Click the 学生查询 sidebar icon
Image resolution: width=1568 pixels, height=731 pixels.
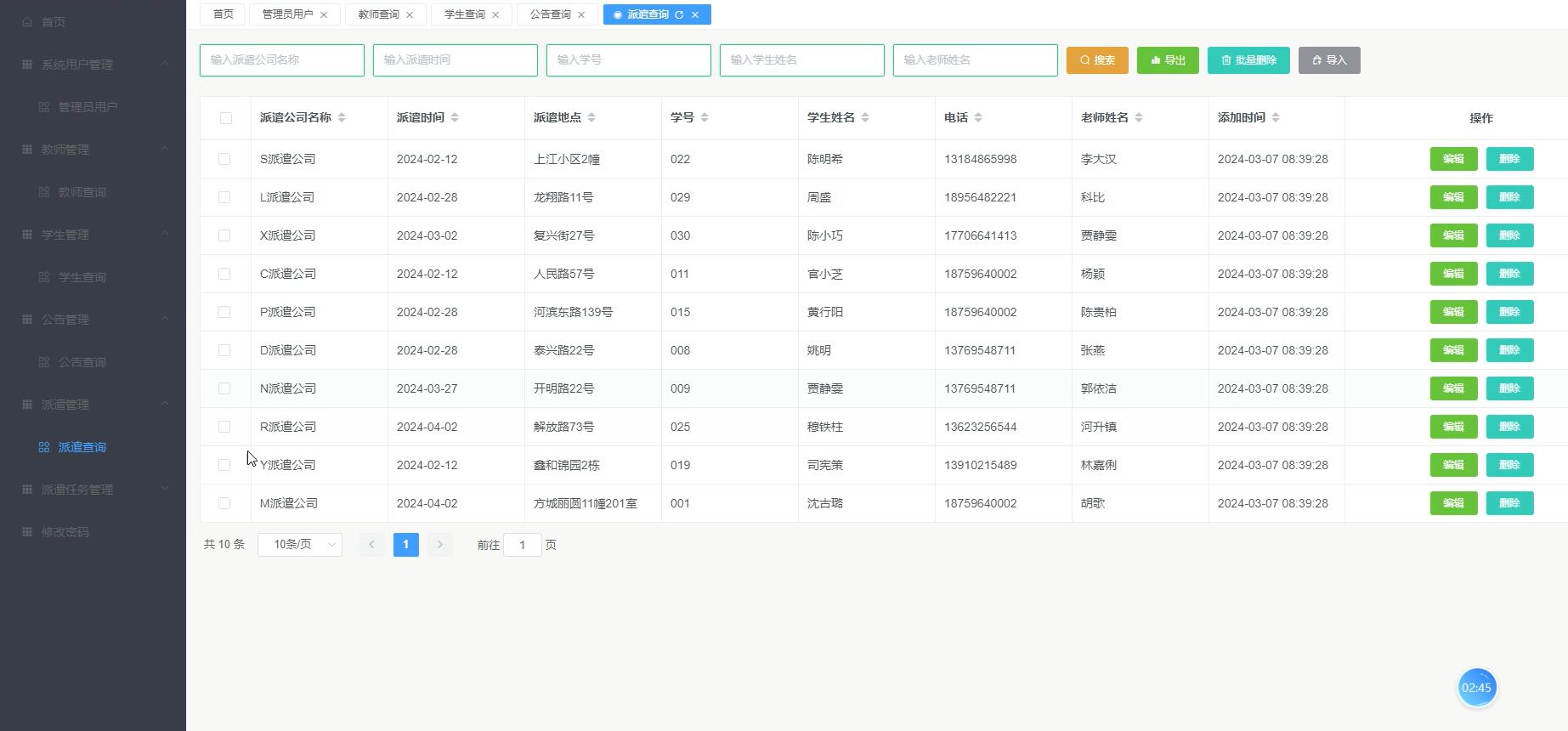click(44, 277)
